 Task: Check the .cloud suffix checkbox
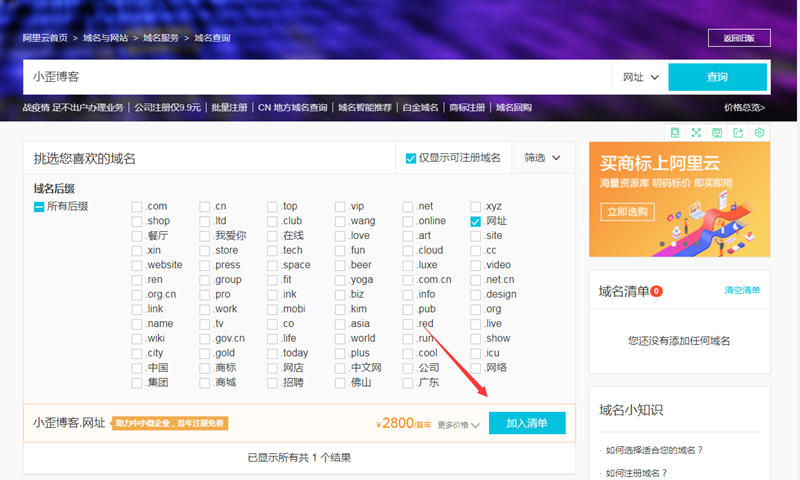click(408, 251)
